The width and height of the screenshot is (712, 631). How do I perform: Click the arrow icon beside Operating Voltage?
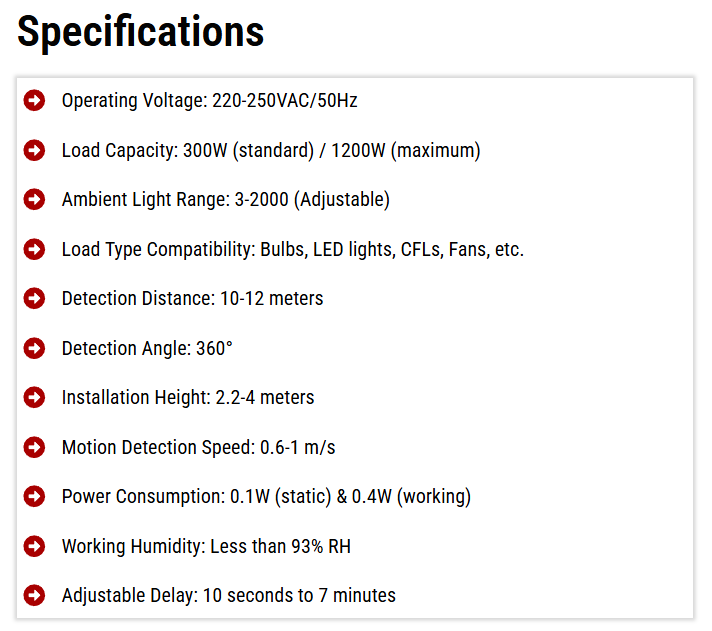tap(34, 100)
